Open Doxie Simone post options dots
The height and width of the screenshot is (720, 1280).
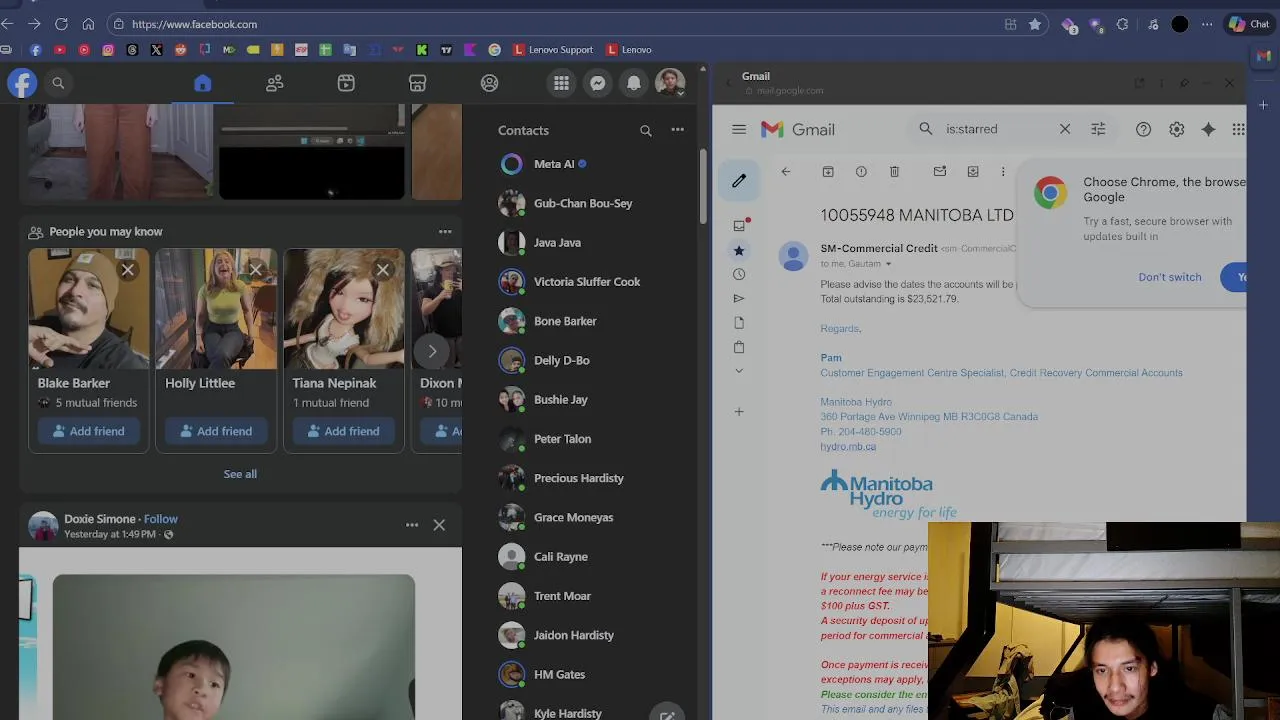(412, 525)
